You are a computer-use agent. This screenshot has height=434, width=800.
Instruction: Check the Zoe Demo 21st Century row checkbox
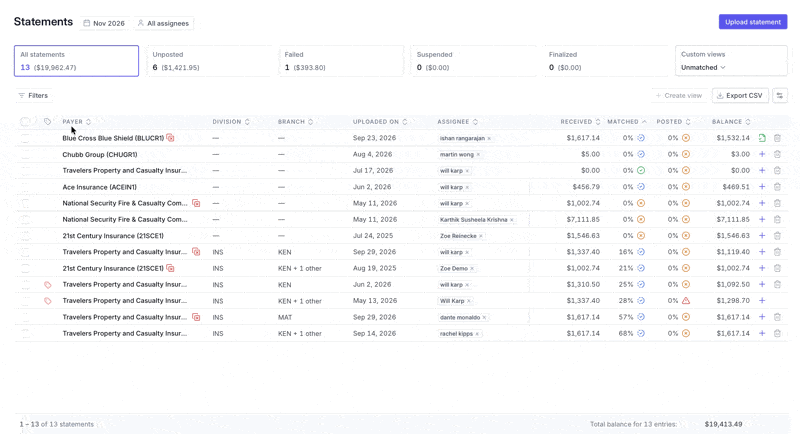[x=25, y=268]
